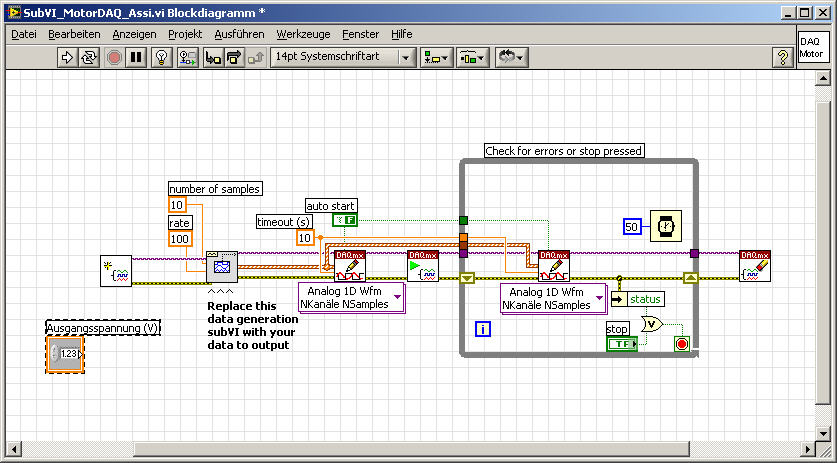837x463 pixels.
Task: Click the Pause toolbar button
Action: click(136, 57)
